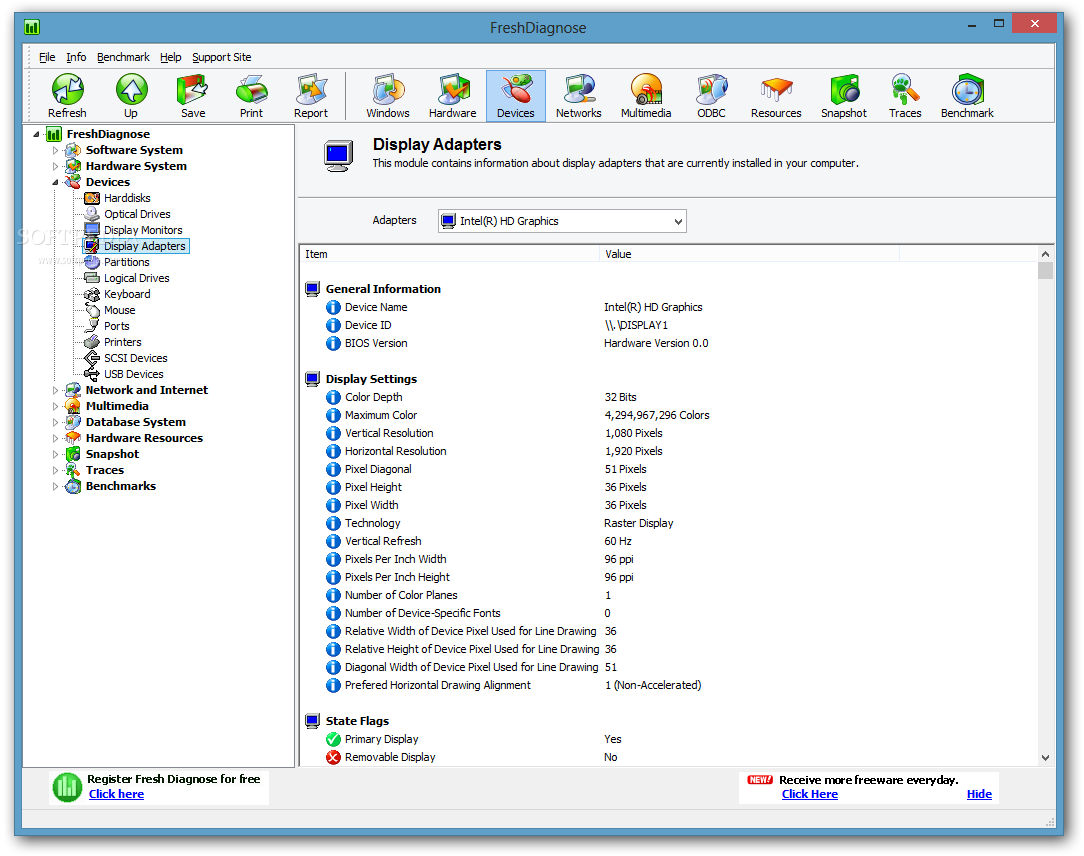Screen dimensions: 1084x856
Task: Expand the Hardware Resources node
Action: coord(56,438)
